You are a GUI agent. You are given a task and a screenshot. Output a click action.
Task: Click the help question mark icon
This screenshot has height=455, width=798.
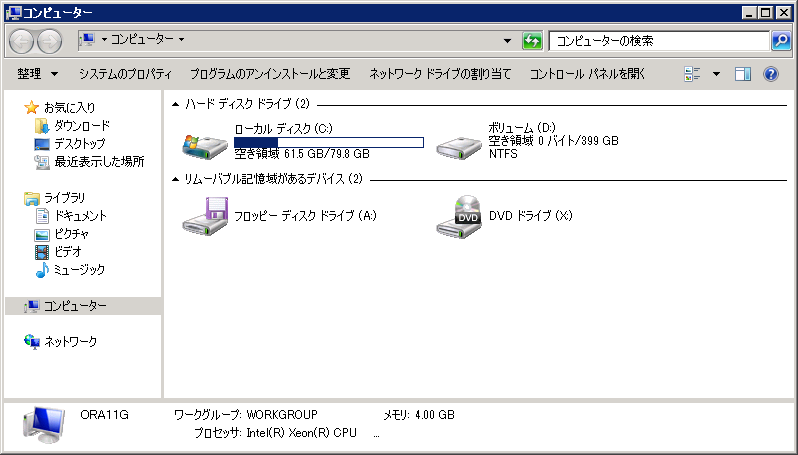[771, 74]
